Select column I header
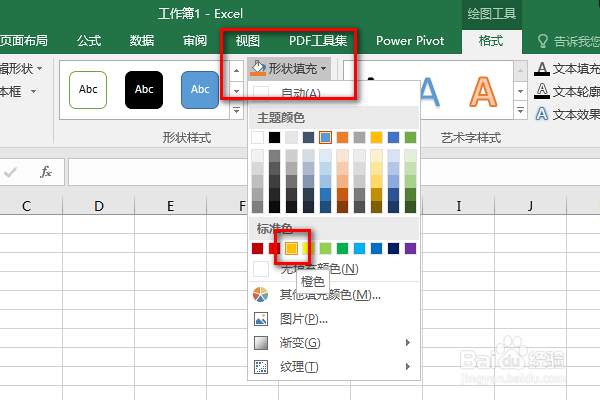 pyautogui.click(x=458, y=206)
